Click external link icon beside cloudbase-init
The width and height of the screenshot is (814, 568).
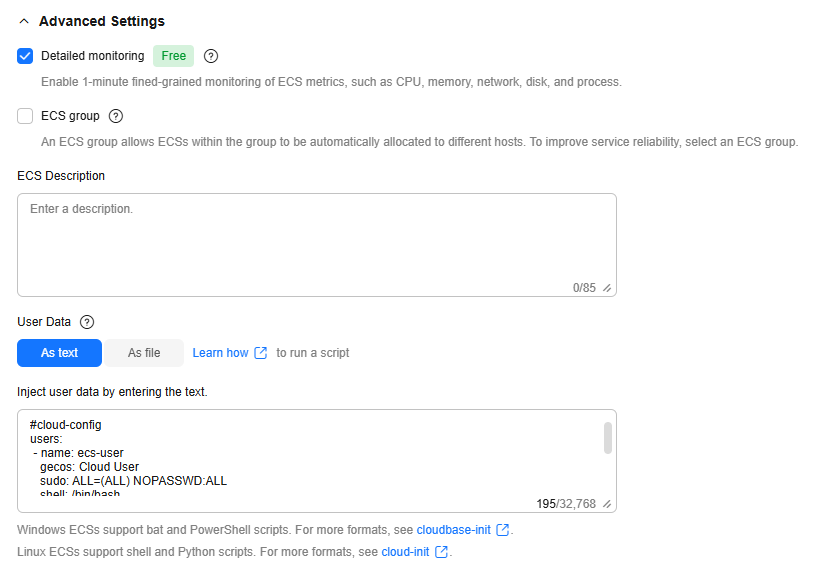503,530
